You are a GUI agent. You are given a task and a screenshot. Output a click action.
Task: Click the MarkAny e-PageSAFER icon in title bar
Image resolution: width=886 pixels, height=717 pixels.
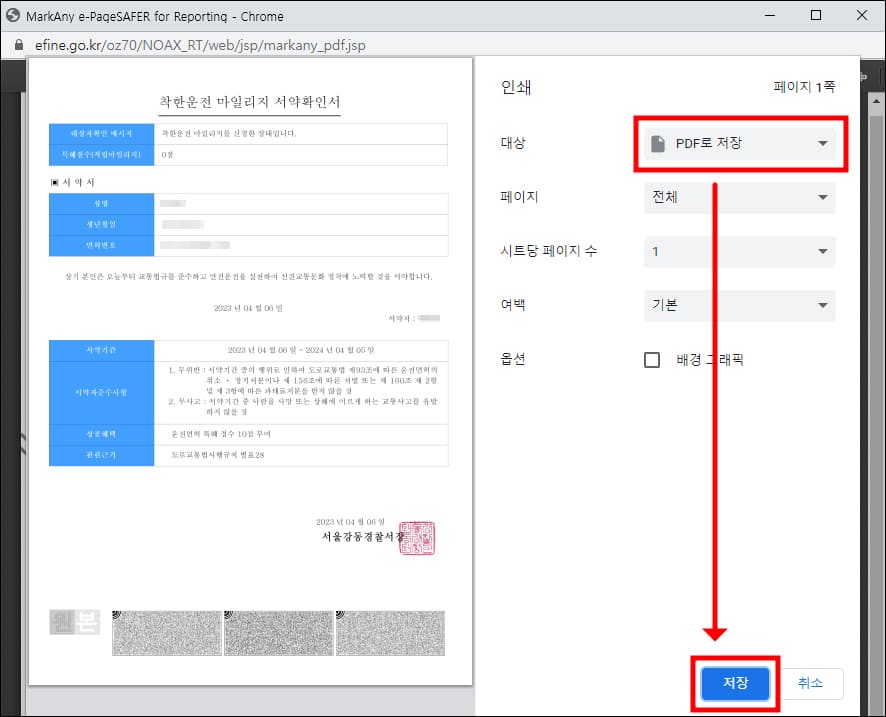point(14,15)
